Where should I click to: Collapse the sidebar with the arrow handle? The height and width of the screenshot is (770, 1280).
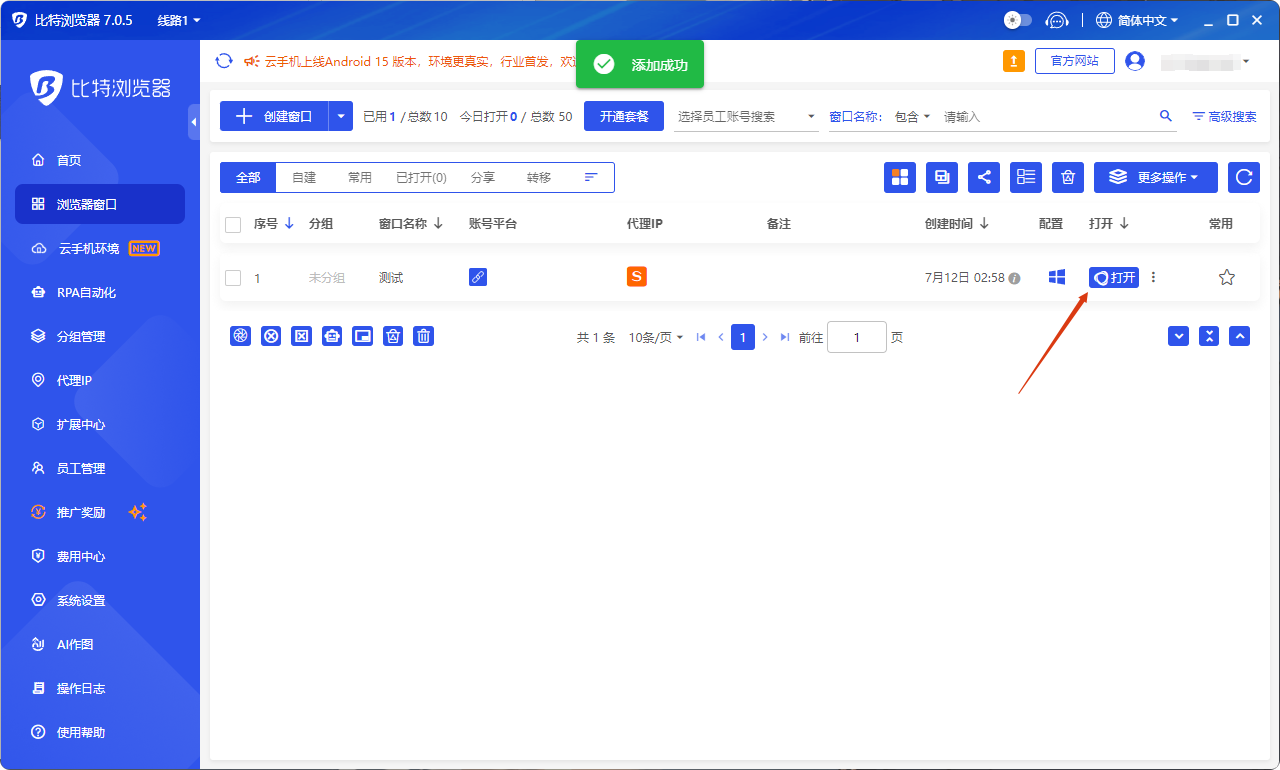click(x=194, y=121)
